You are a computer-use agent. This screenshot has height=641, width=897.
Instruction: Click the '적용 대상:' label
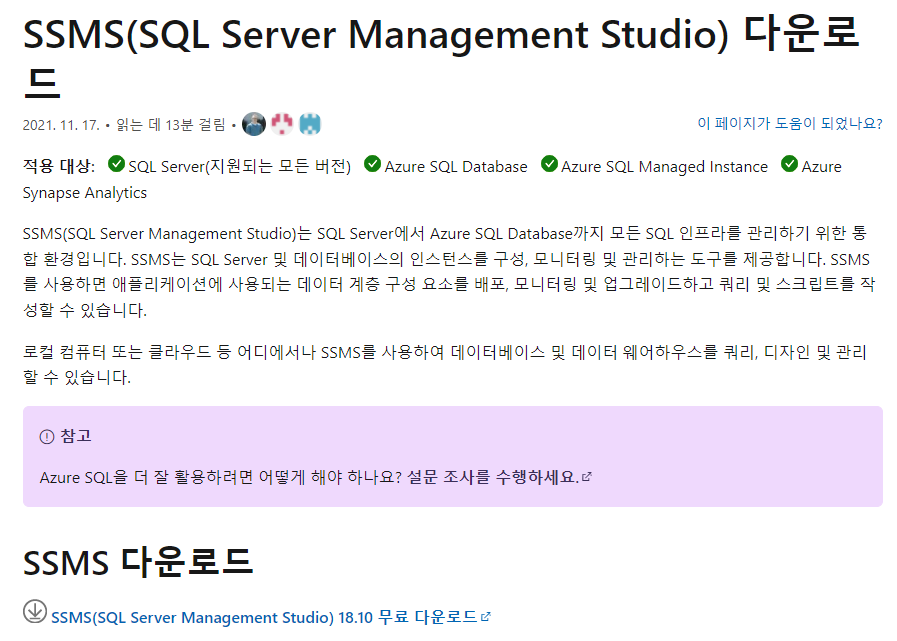tap(59, 166)
